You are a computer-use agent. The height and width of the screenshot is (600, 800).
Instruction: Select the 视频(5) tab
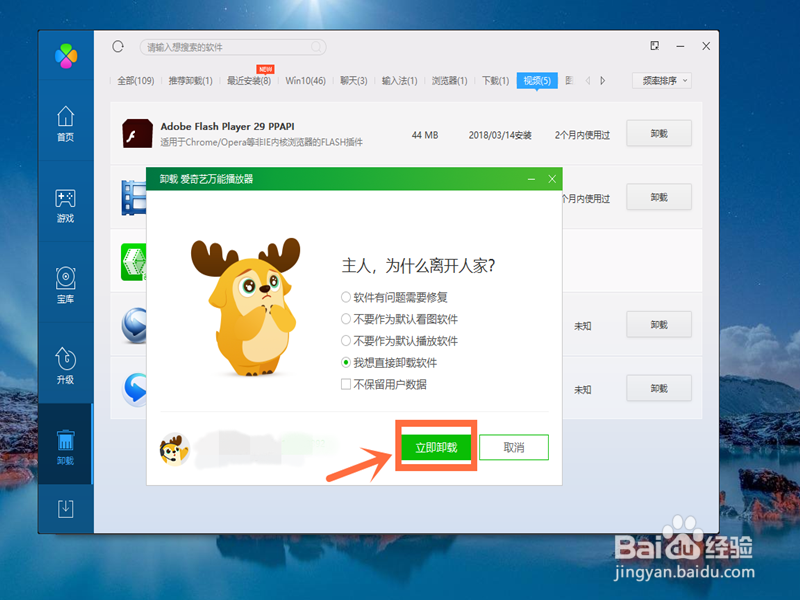tap(537, 81)
